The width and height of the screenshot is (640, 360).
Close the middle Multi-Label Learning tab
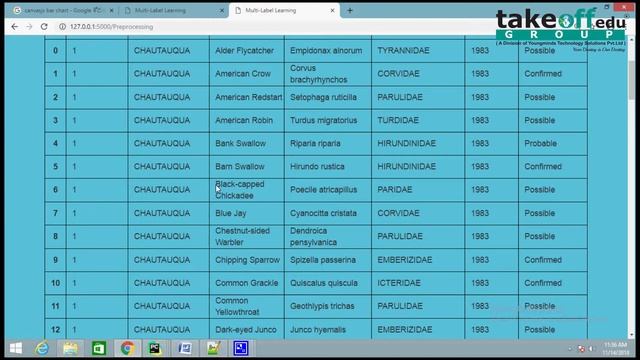(x=222, y=11)
